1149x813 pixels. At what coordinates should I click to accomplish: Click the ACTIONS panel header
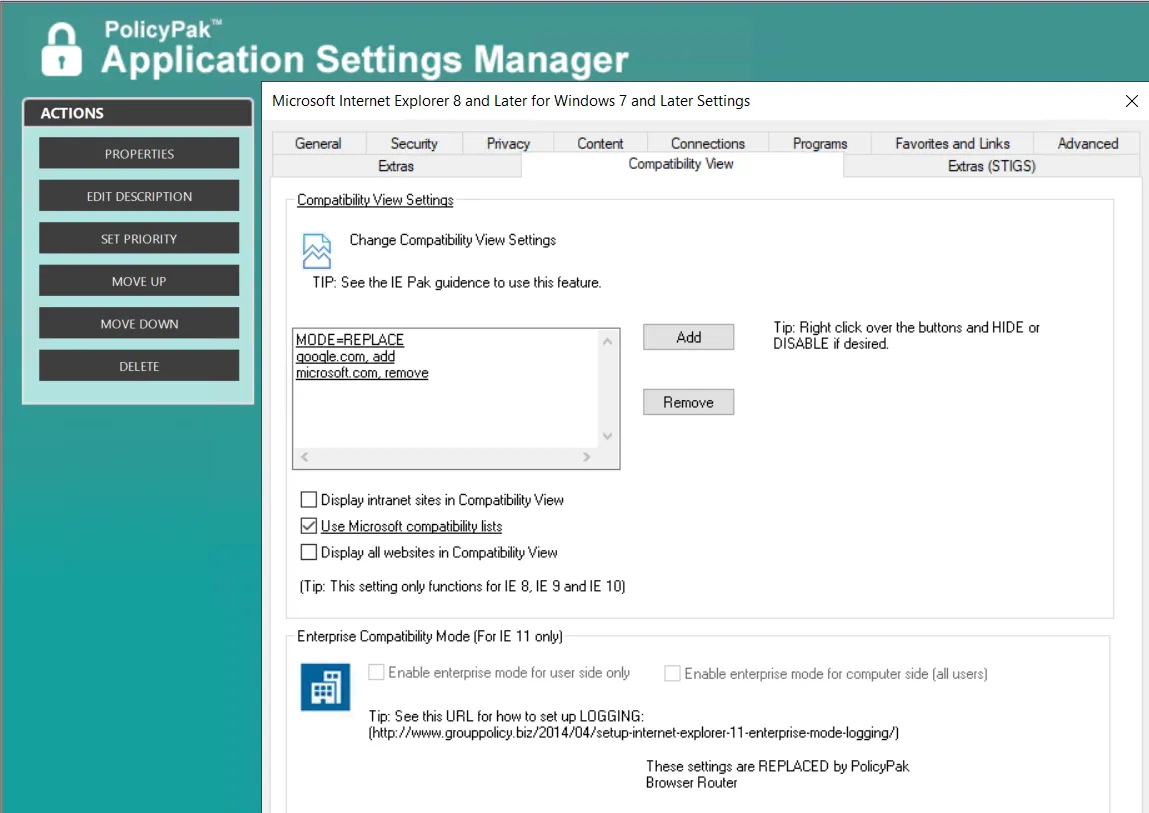pos(138,113)
